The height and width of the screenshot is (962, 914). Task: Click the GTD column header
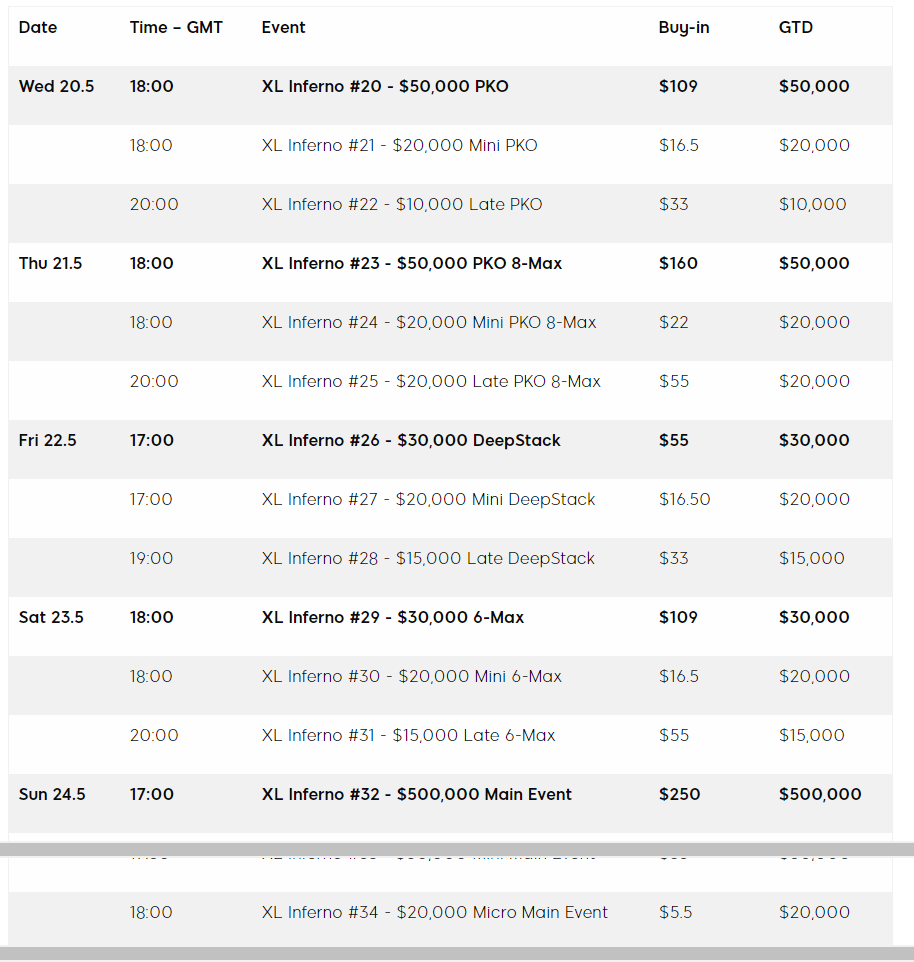[796, 28]
